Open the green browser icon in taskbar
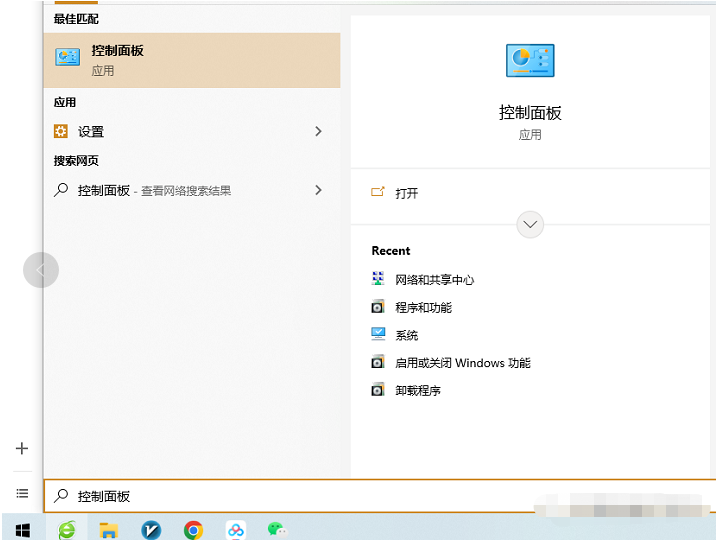 (67, 530)
